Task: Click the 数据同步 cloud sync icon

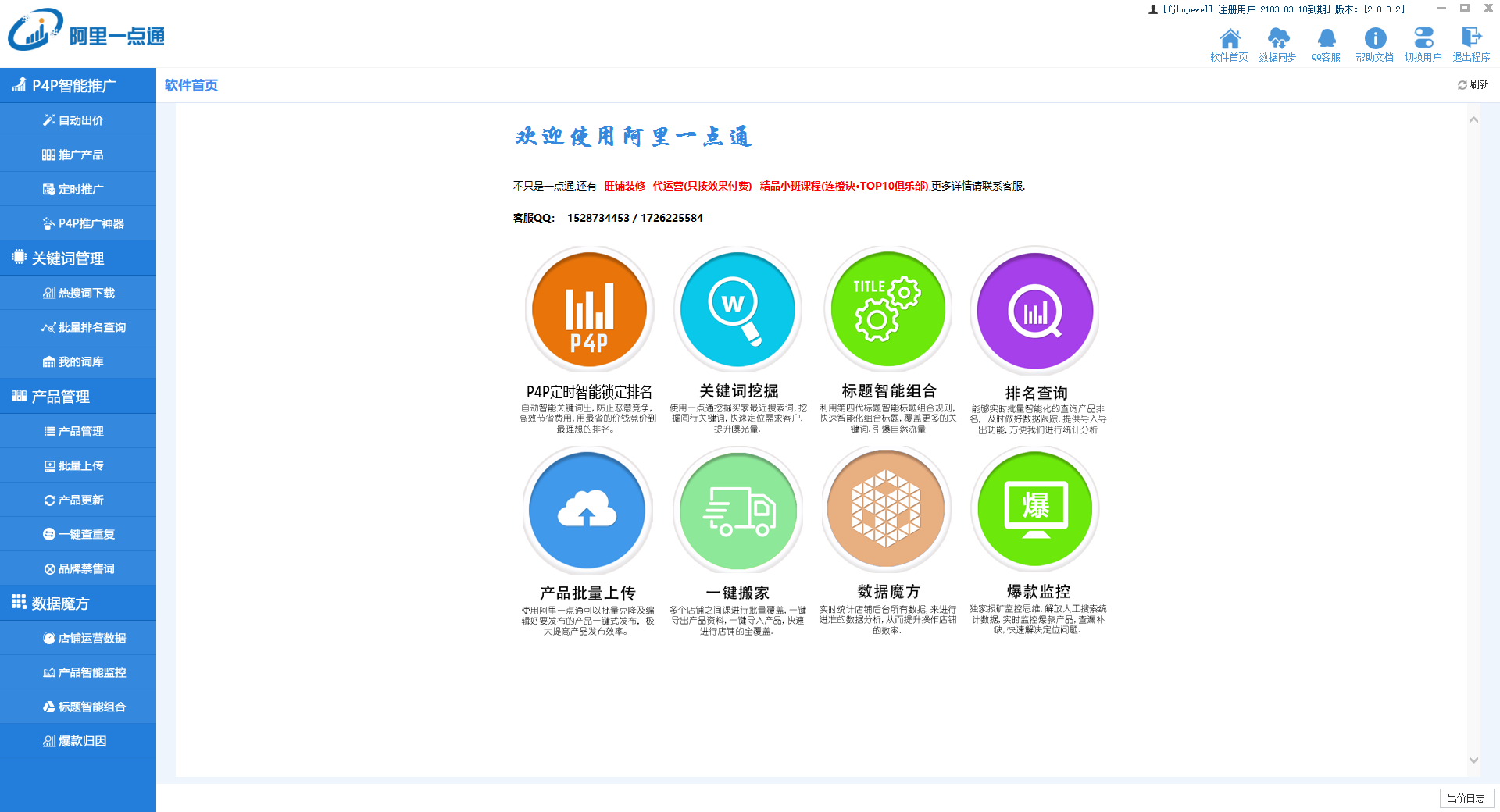Action: 1277,45
